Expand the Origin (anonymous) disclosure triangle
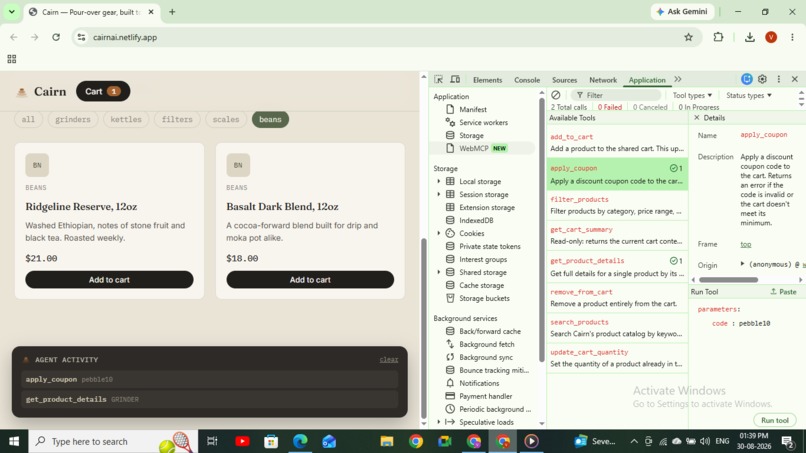Viewport: 806px width, 453px height. (742, 264)
